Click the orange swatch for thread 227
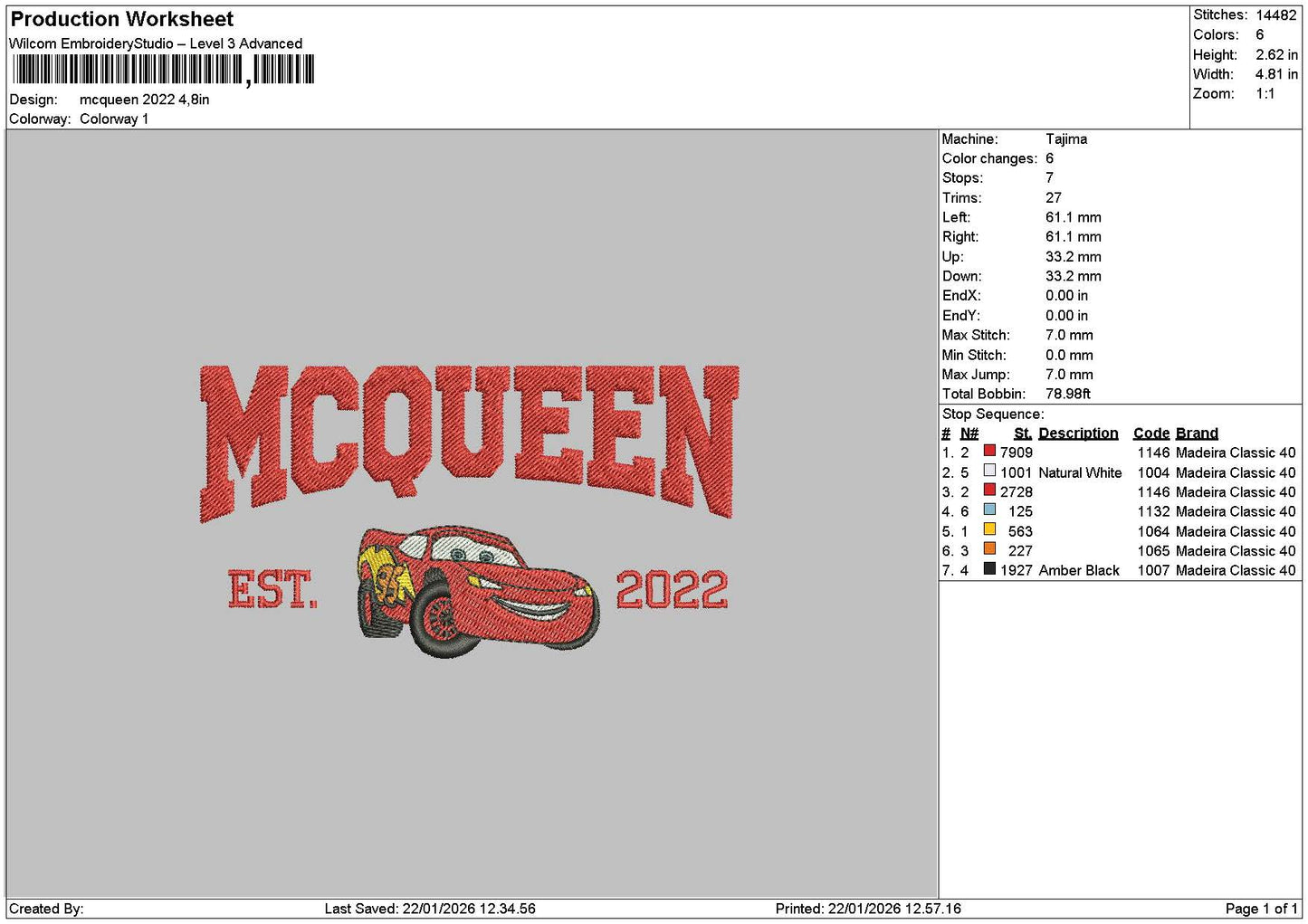Viewport: 1308px width, 924px height. coord(989,548)
